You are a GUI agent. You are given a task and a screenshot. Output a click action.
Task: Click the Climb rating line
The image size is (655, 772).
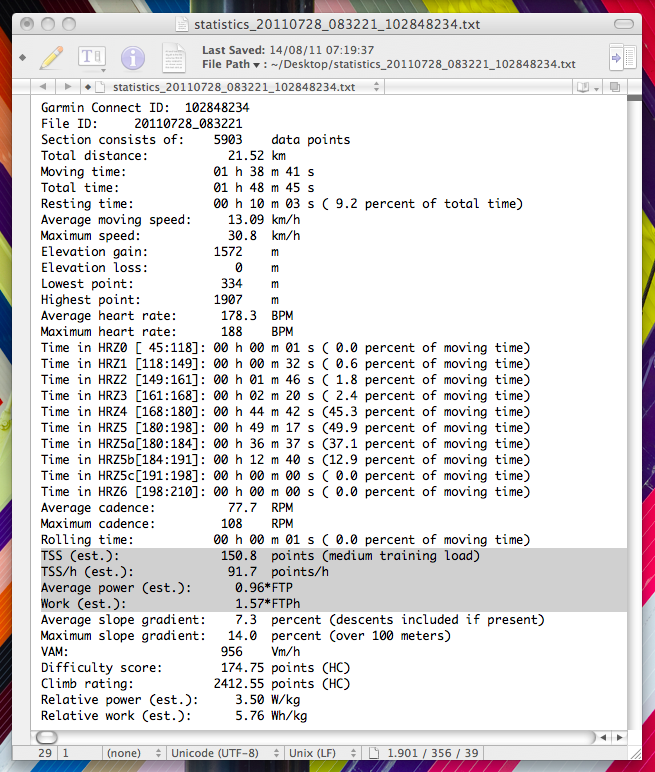[x=196, y=684]
